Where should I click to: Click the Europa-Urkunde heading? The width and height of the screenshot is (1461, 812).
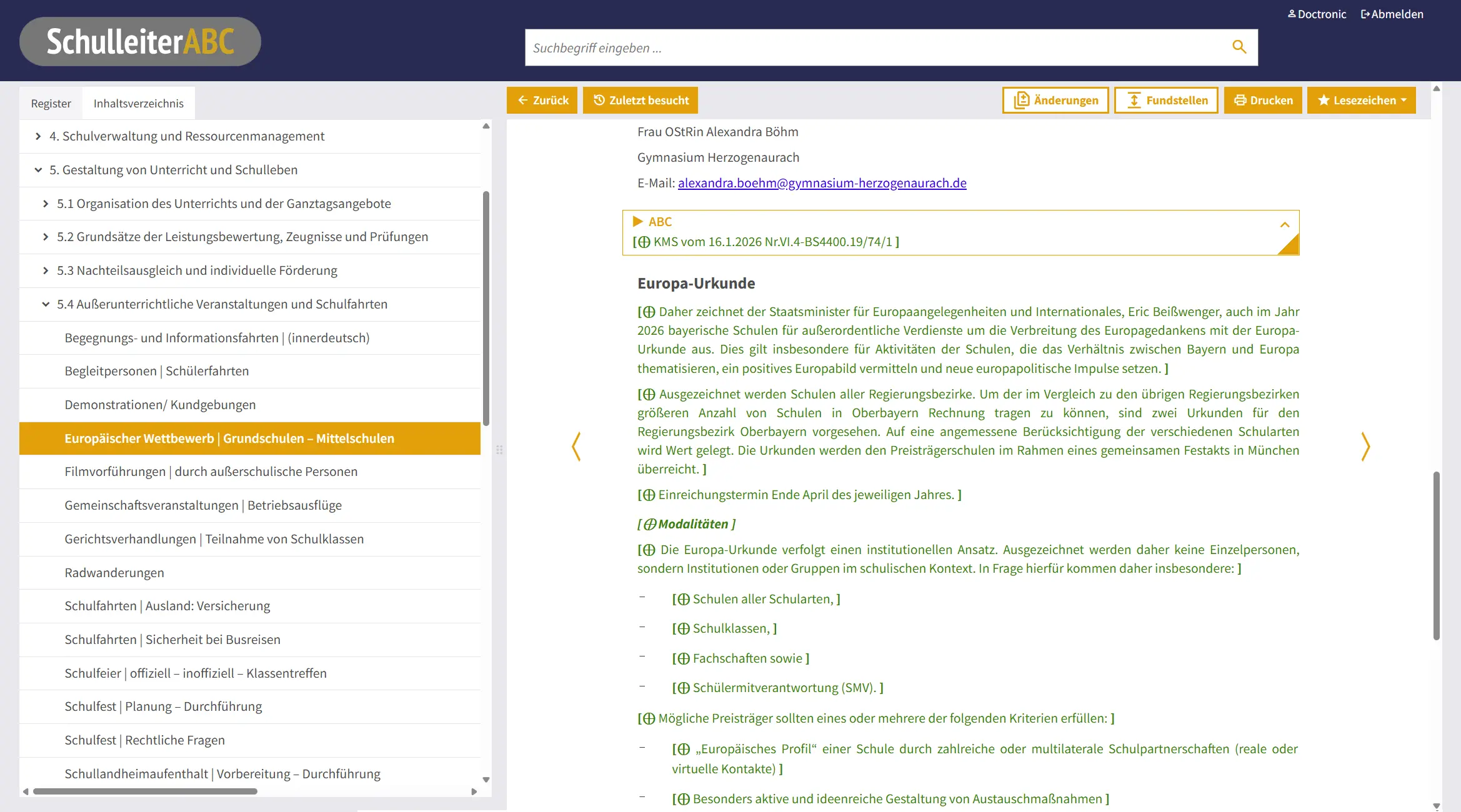pyautogui.click(x=696, y=283)
